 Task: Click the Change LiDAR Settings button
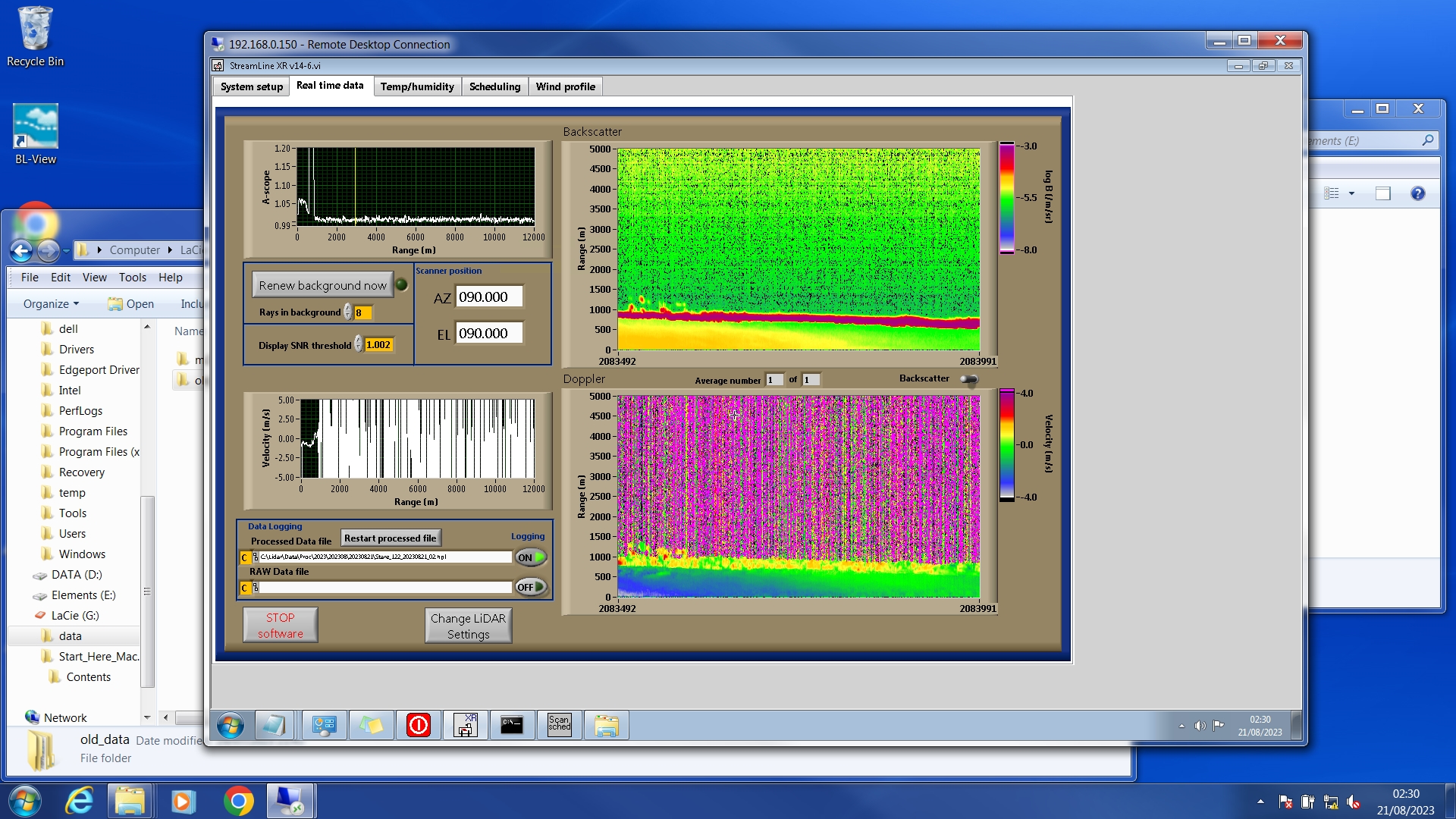click(468, 626)
